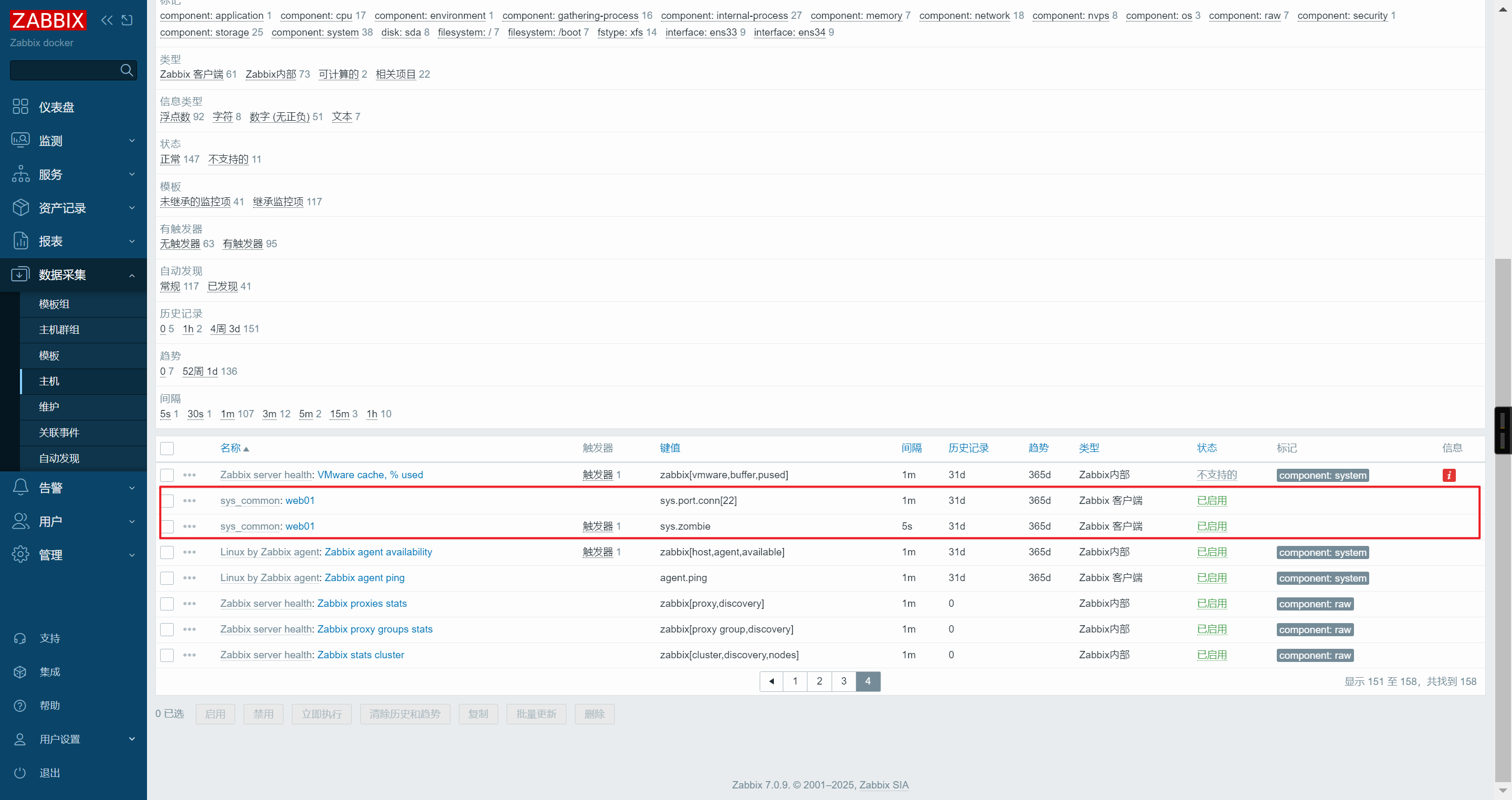This screenshot has height=800, width=1512.
Task: Check the Zabbix proxy groups stats row checkbox
Action: 167,629
